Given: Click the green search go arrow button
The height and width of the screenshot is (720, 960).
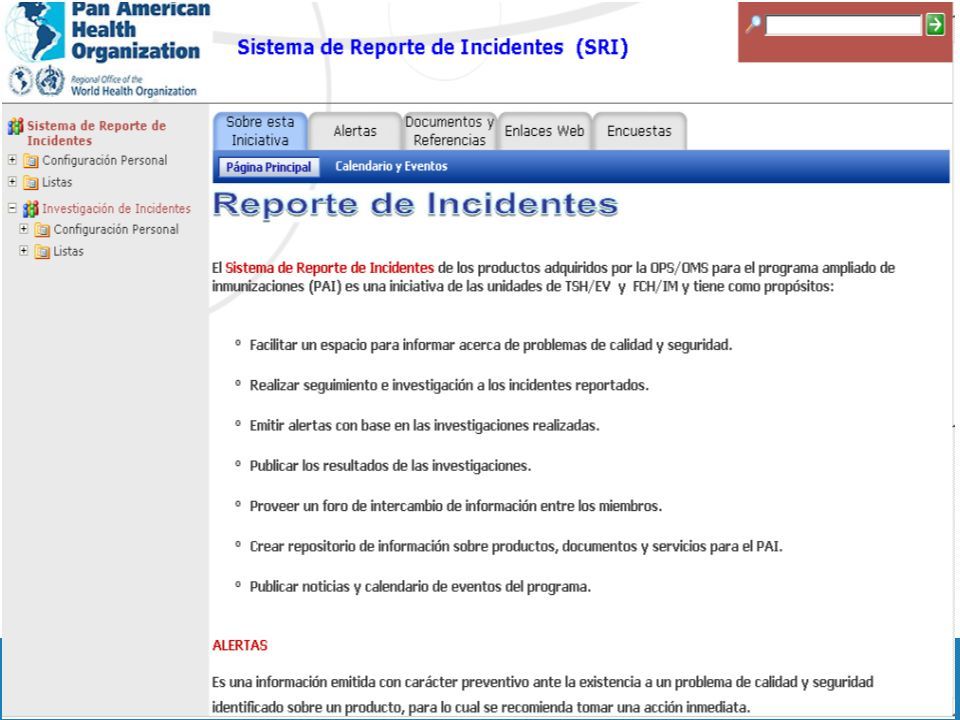Looking at the screenshot, I should 935,24.
